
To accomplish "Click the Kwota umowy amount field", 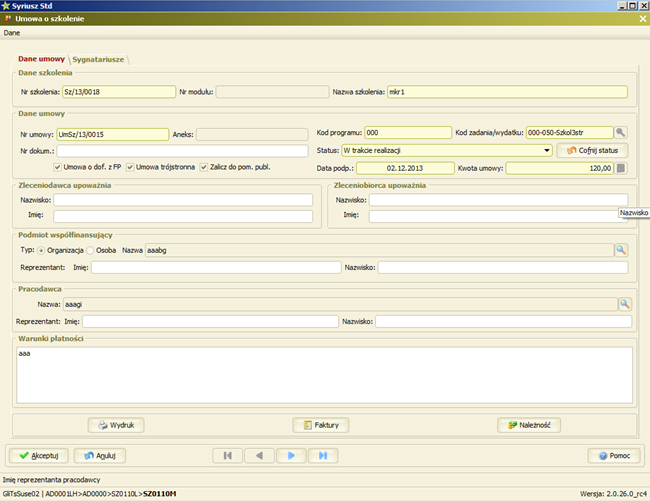I will pos(559,168).
